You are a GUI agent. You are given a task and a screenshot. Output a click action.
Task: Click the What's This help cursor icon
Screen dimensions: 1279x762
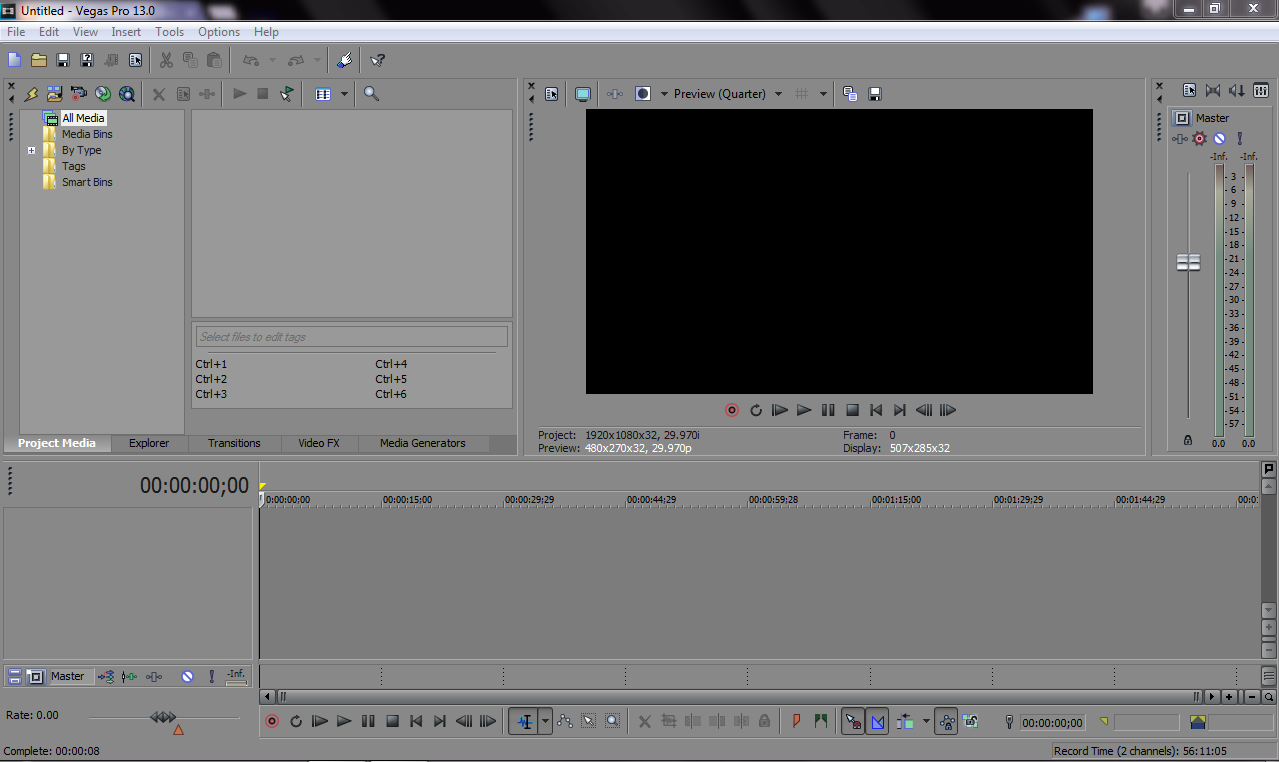[377, 60]
